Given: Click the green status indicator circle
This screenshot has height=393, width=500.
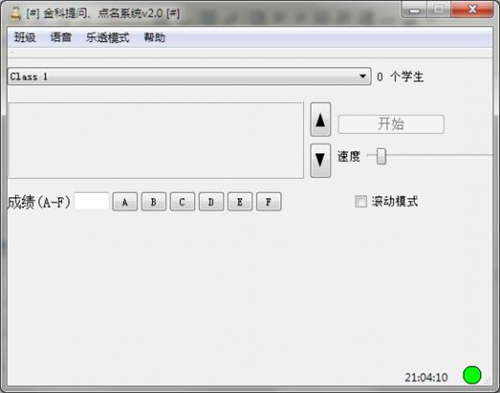Looking at the screenshot, I should click(472, 375).
